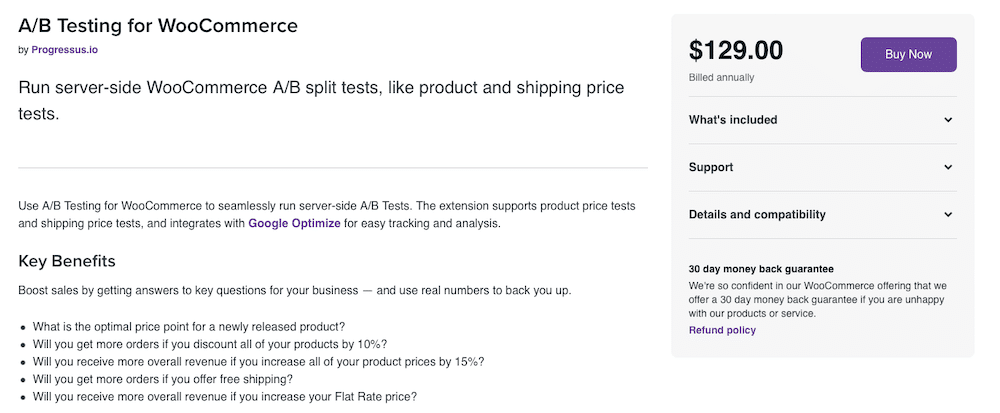Expand the "What's included" section label

(733, 120)
